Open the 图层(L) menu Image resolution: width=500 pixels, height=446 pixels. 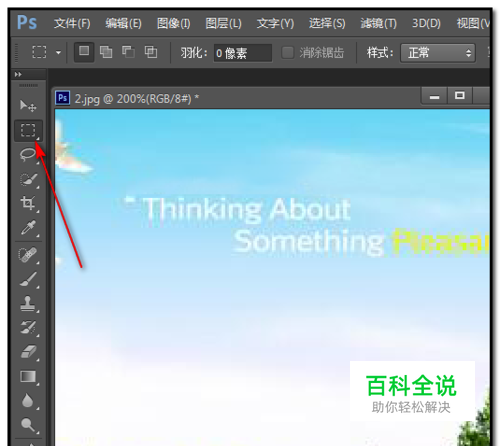(223, 23)
